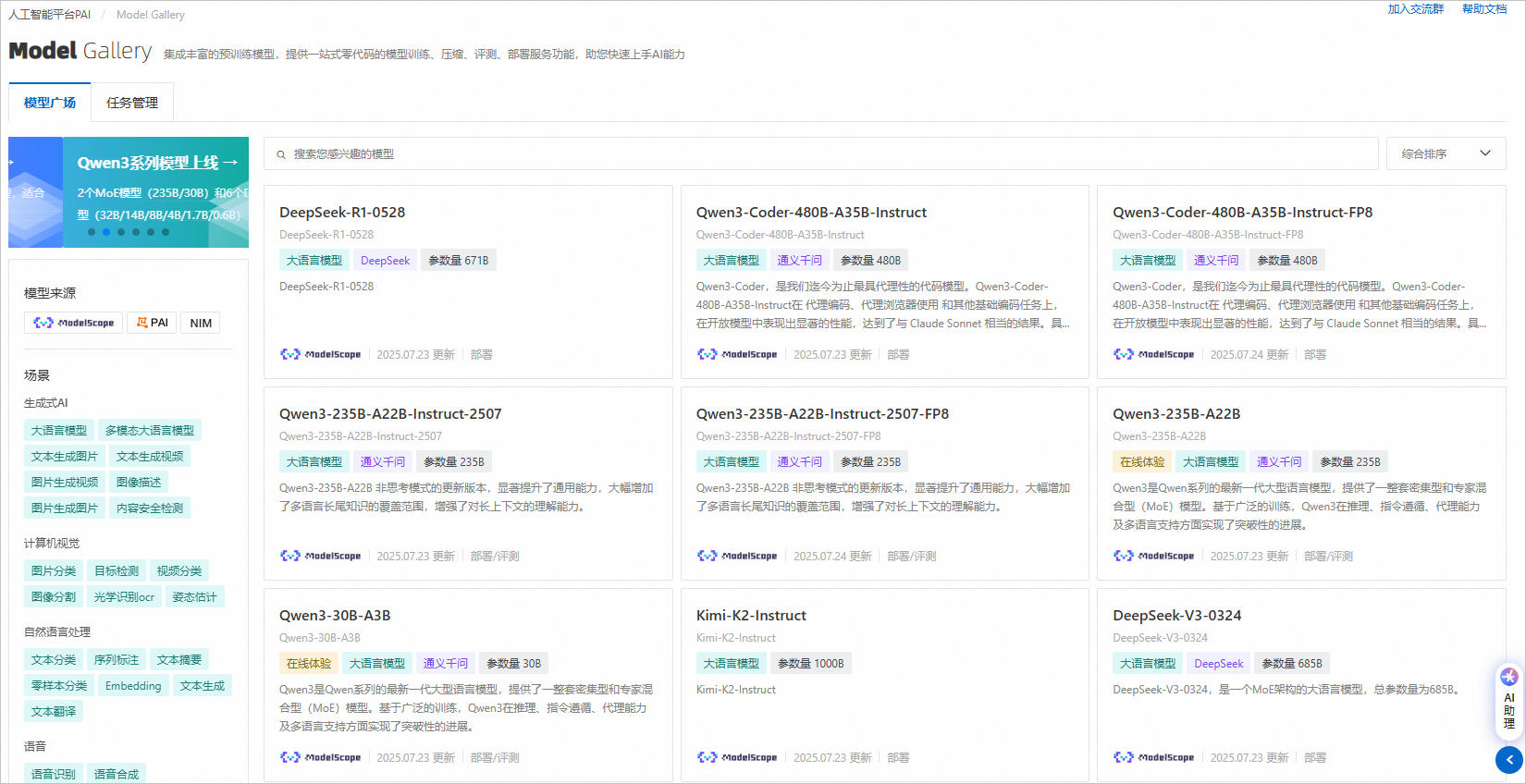The width and height of the screenshot is (1526, 784).
Task: Toggle the 图片生成图片 filter tag
Action: (x=65, y=508)
